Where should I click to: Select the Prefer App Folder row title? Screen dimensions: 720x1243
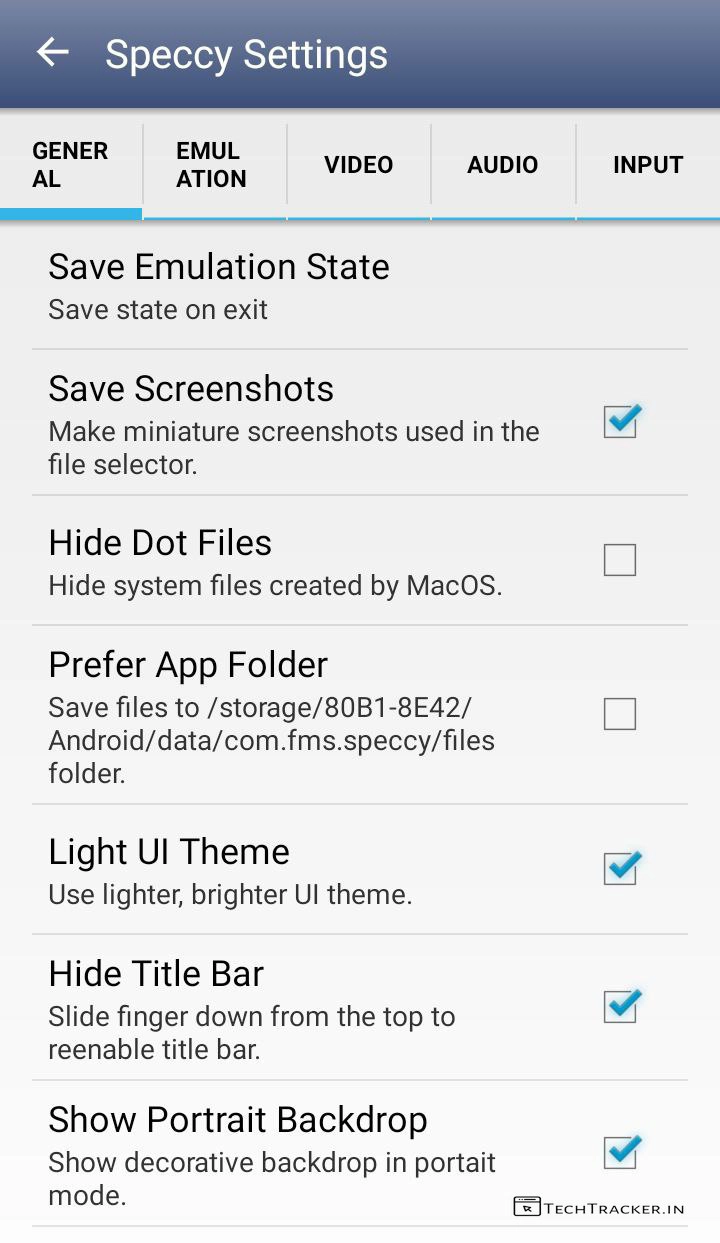[x=188, y=665]
